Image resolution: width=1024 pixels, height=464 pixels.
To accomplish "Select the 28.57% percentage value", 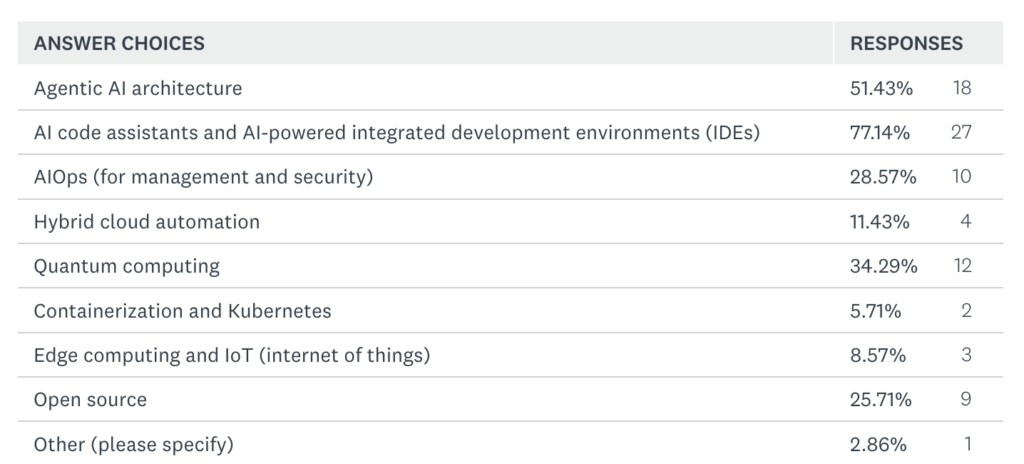I will [882, 177].
